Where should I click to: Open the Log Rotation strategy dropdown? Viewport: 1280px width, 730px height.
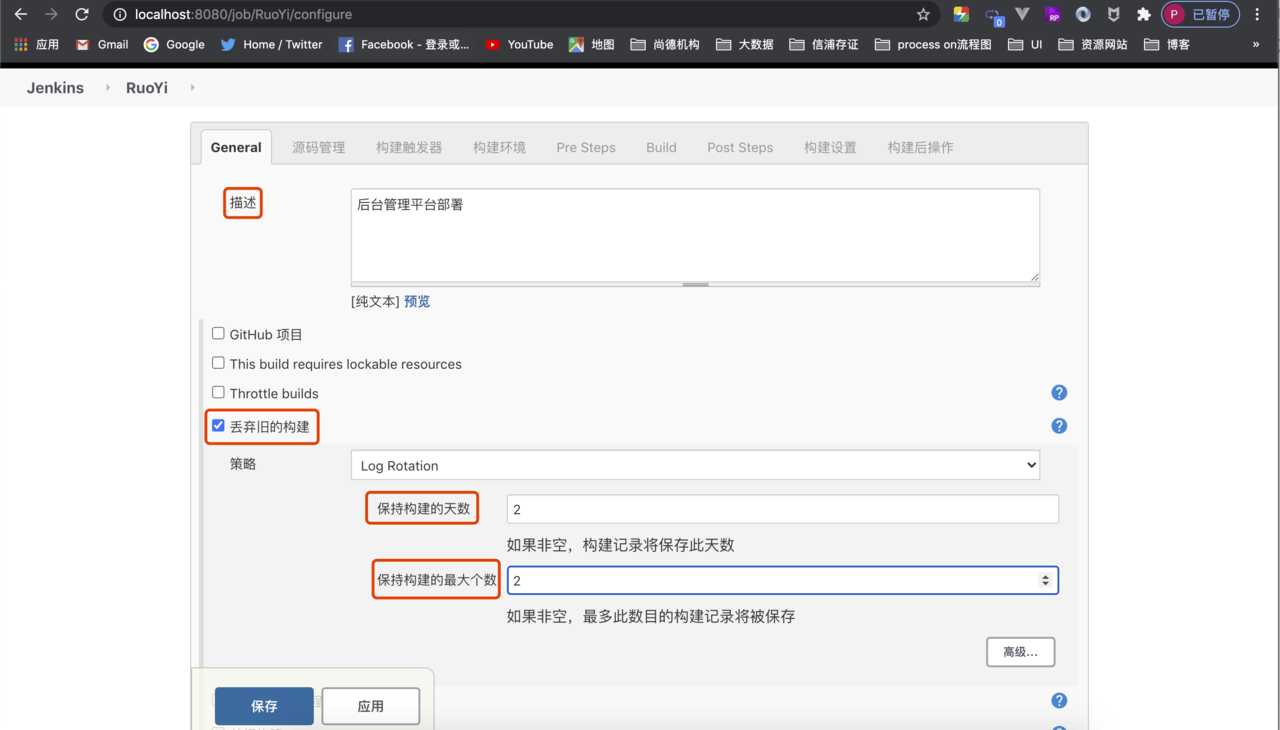(695, 465)
